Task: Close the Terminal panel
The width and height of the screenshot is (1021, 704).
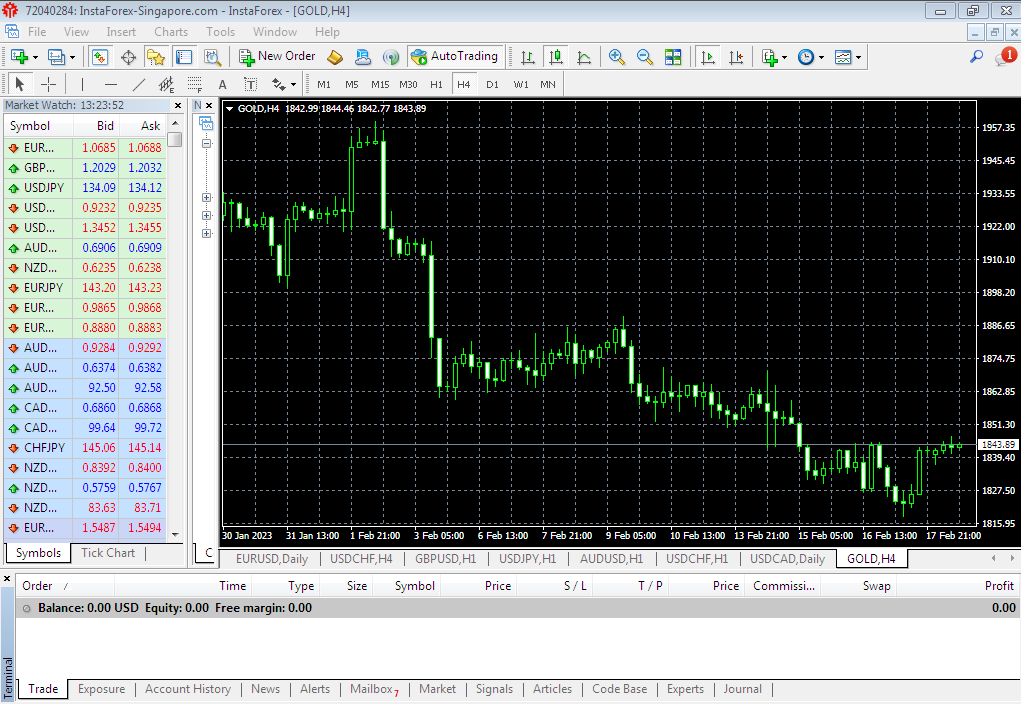Action: click(x=7, y=578)
